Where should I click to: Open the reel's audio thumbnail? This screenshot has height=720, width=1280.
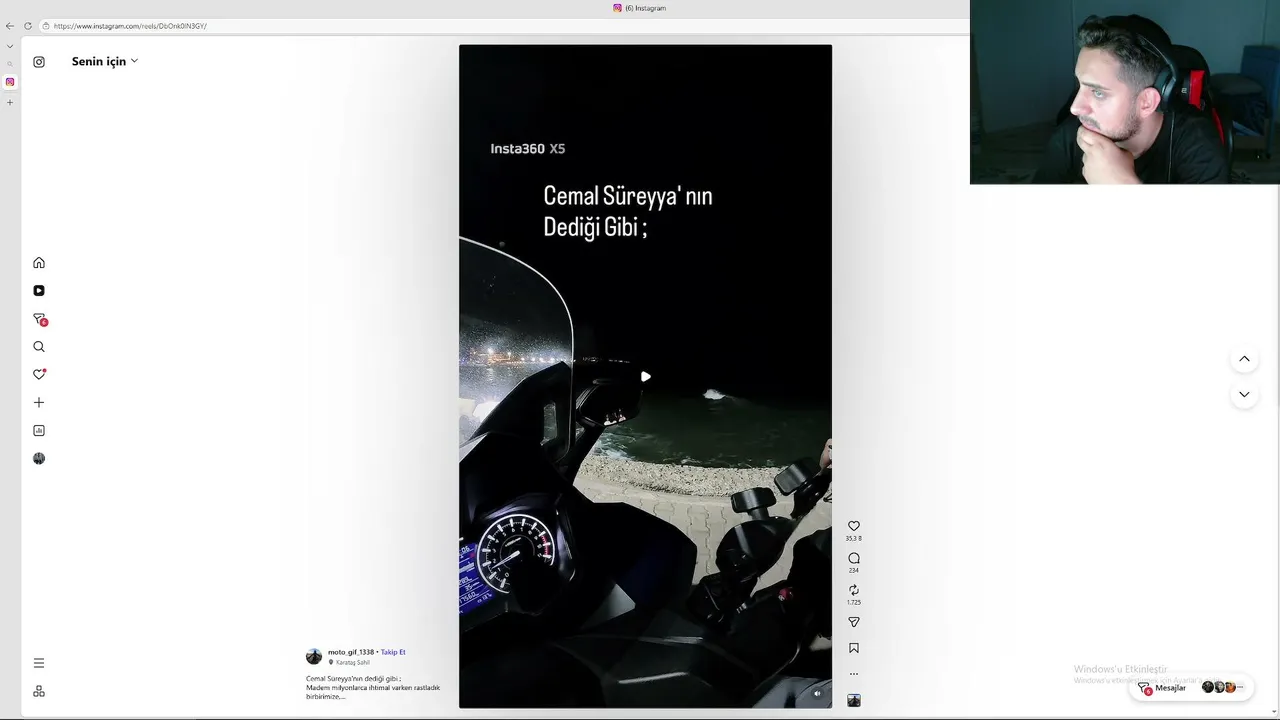854,701
